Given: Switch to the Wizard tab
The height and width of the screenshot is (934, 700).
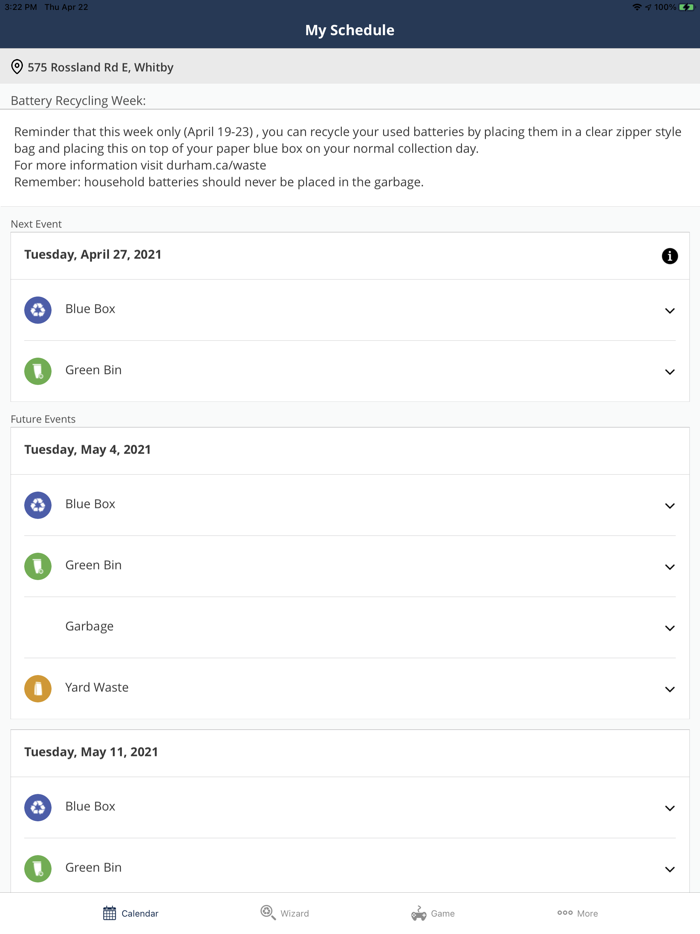Looking at the screenshot, I should tap(285, 913).
